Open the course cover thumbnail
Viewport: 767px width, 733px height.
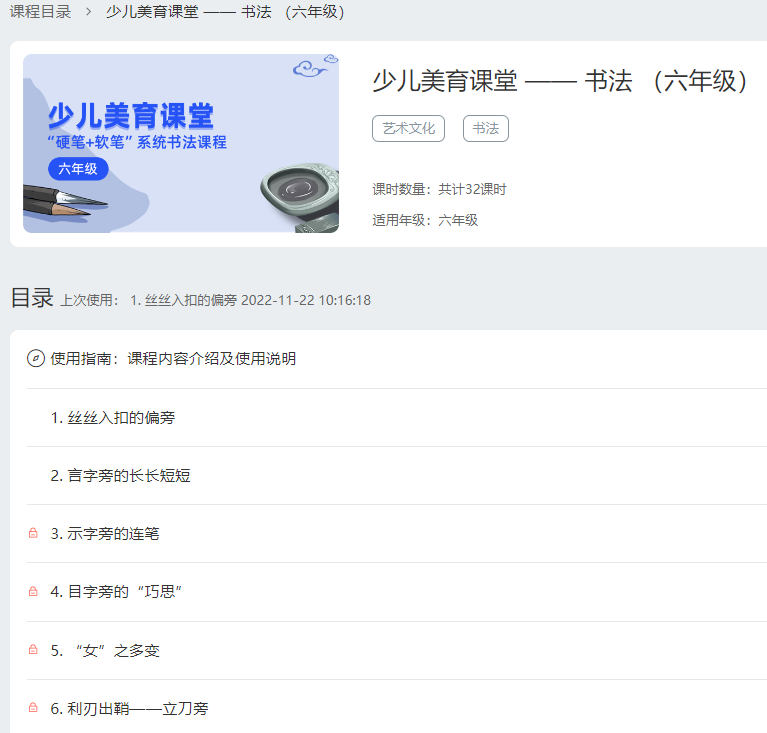click(x=181, y=143)
